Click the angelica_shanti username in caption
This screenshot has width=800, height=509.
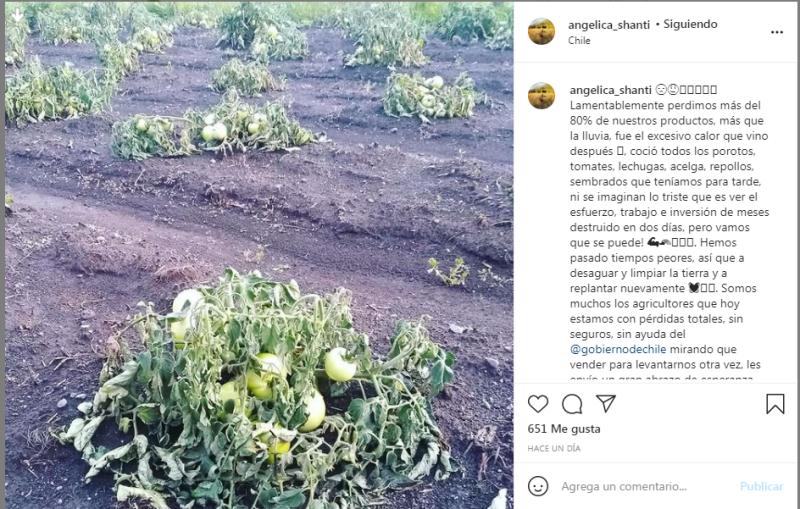click(x=611, y=90)
